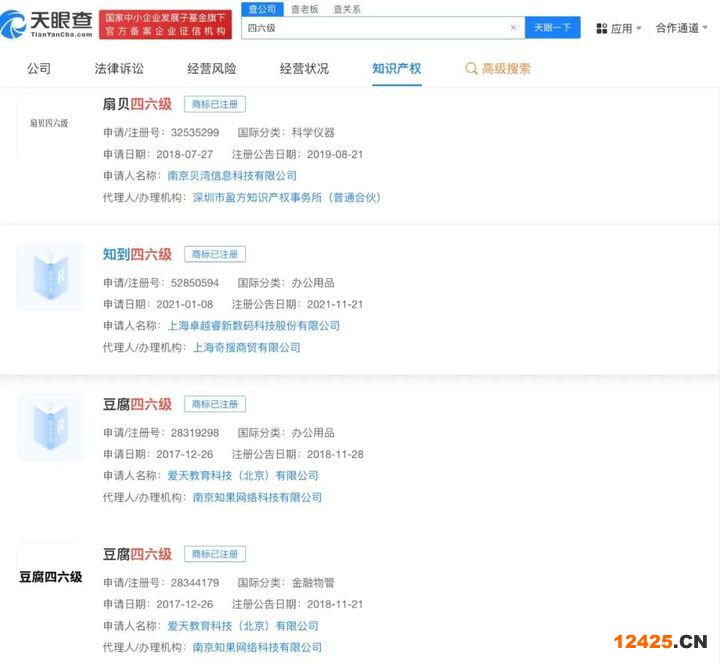Screen dimensions: 720x664
Task: Switch to the 查老板 search tab
Action: point(304,8)
